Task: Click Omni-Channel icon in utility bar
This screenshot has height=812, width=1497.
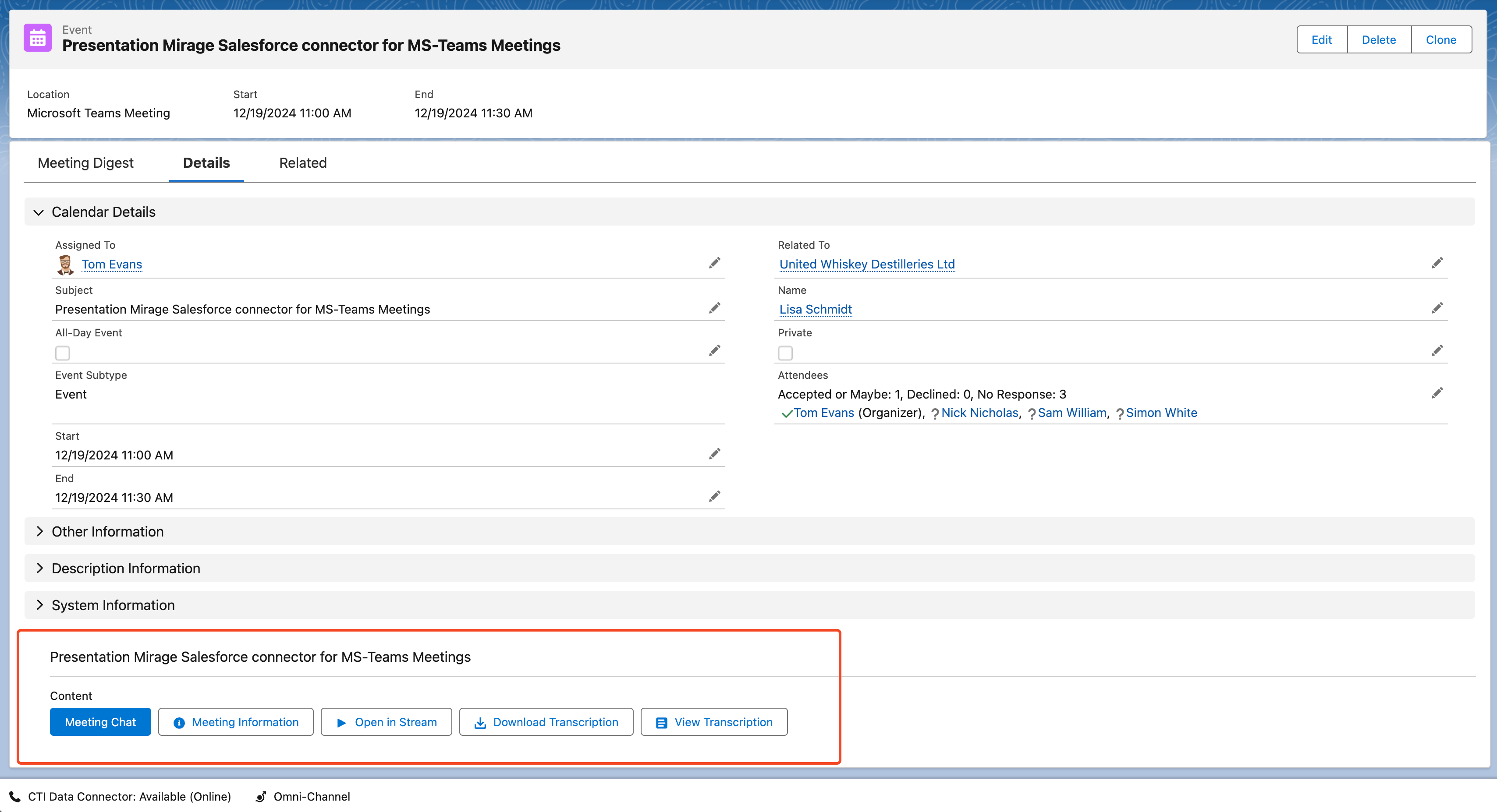Action: point(261,796)
